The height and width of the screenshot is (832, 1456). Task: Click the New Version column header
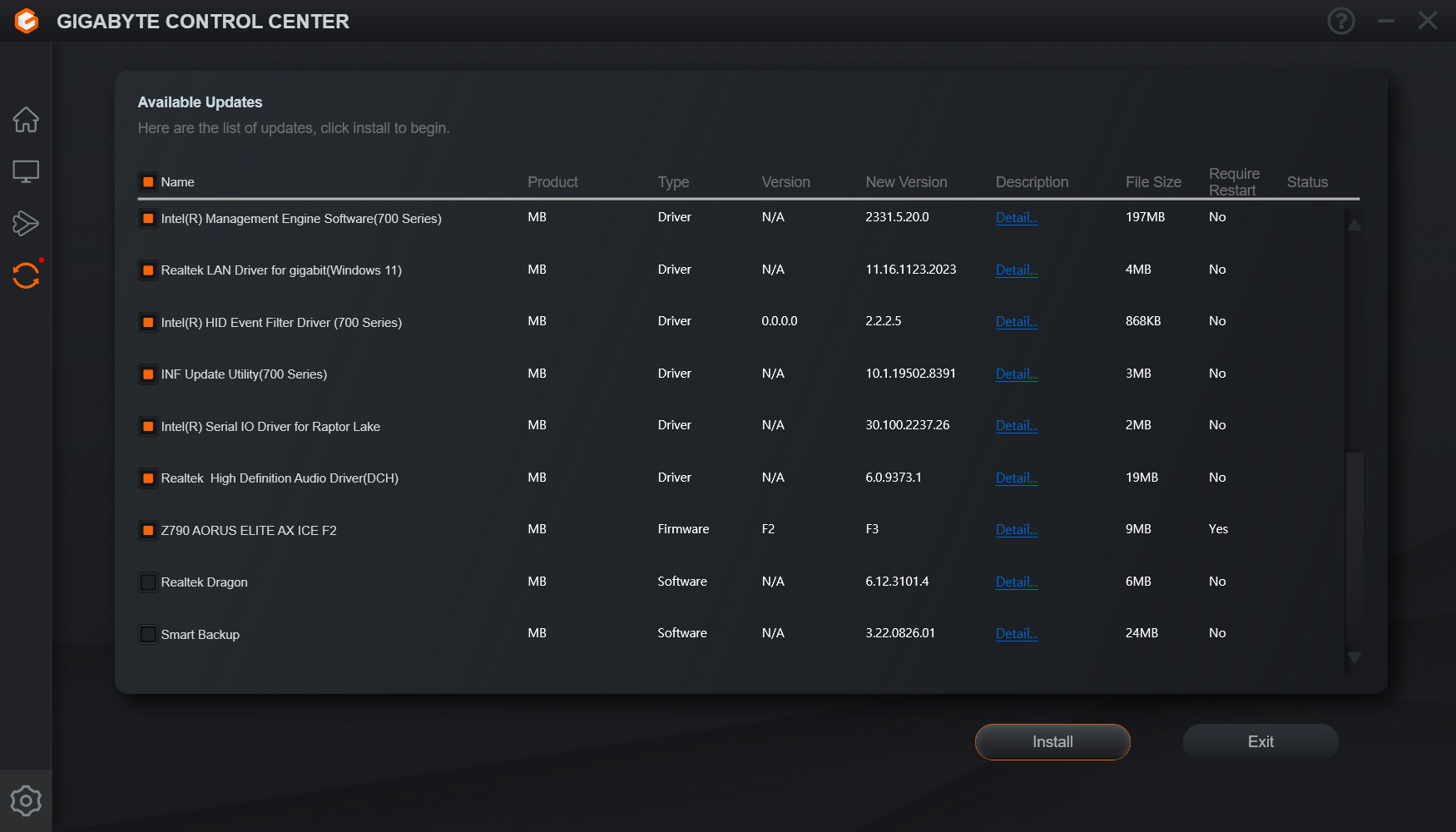coord(906,182)
